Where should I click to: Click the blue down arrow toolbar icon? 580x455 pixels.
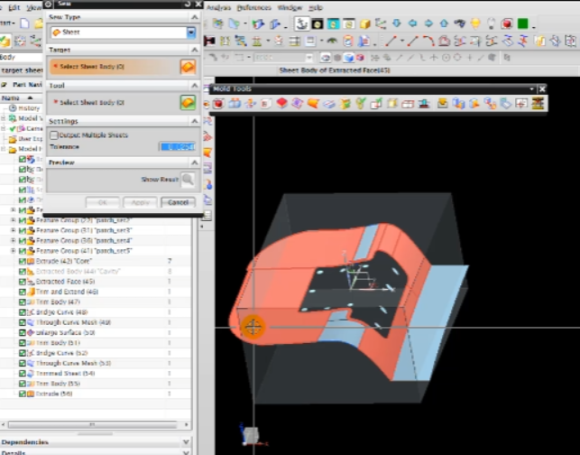tap(397, 23)
